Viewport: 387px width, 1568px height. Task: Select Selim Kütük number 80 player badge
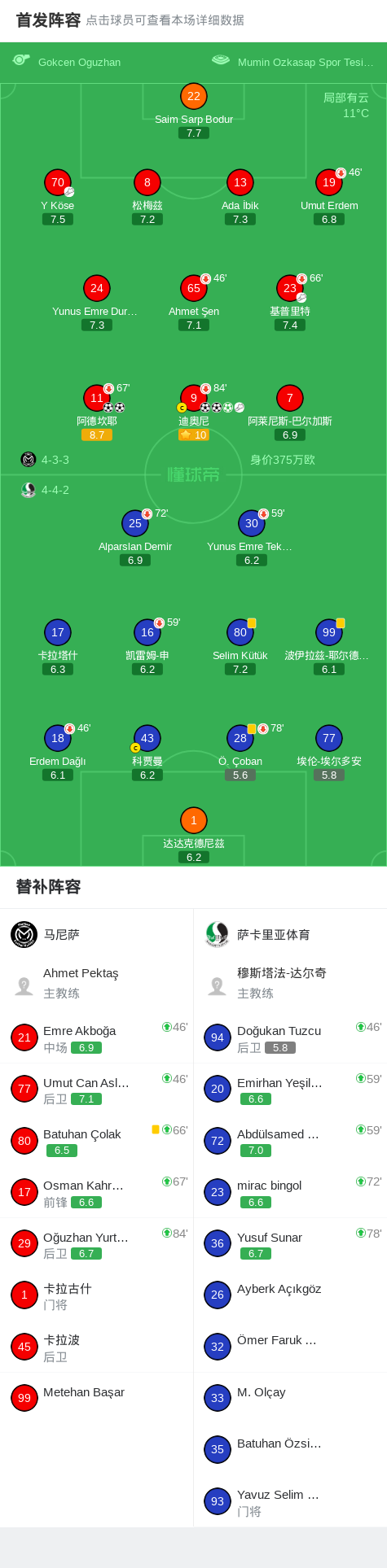pos(240,632)
